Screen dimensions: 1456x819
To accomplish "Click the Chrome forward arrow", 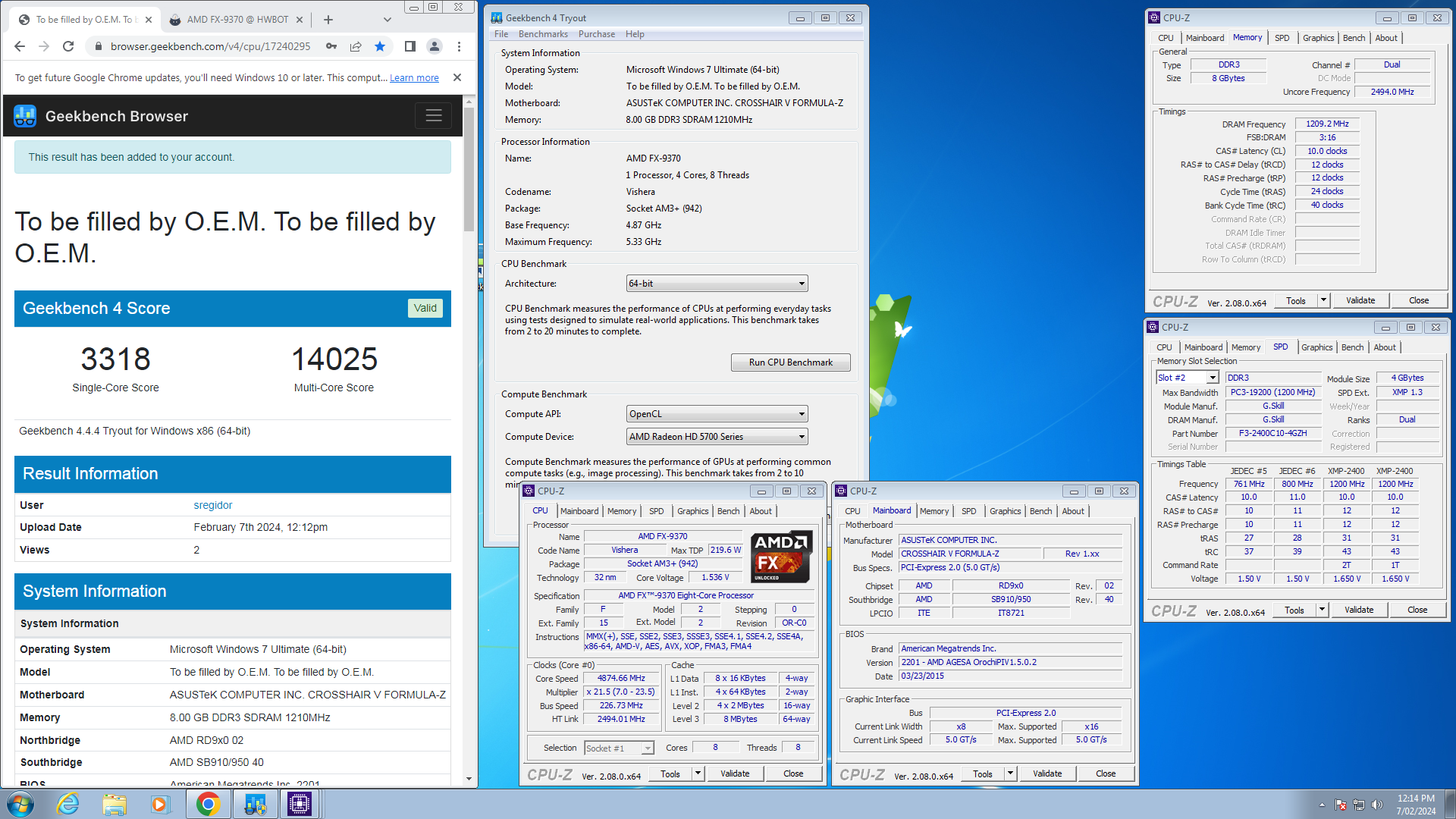I will [x=44, y=46].
